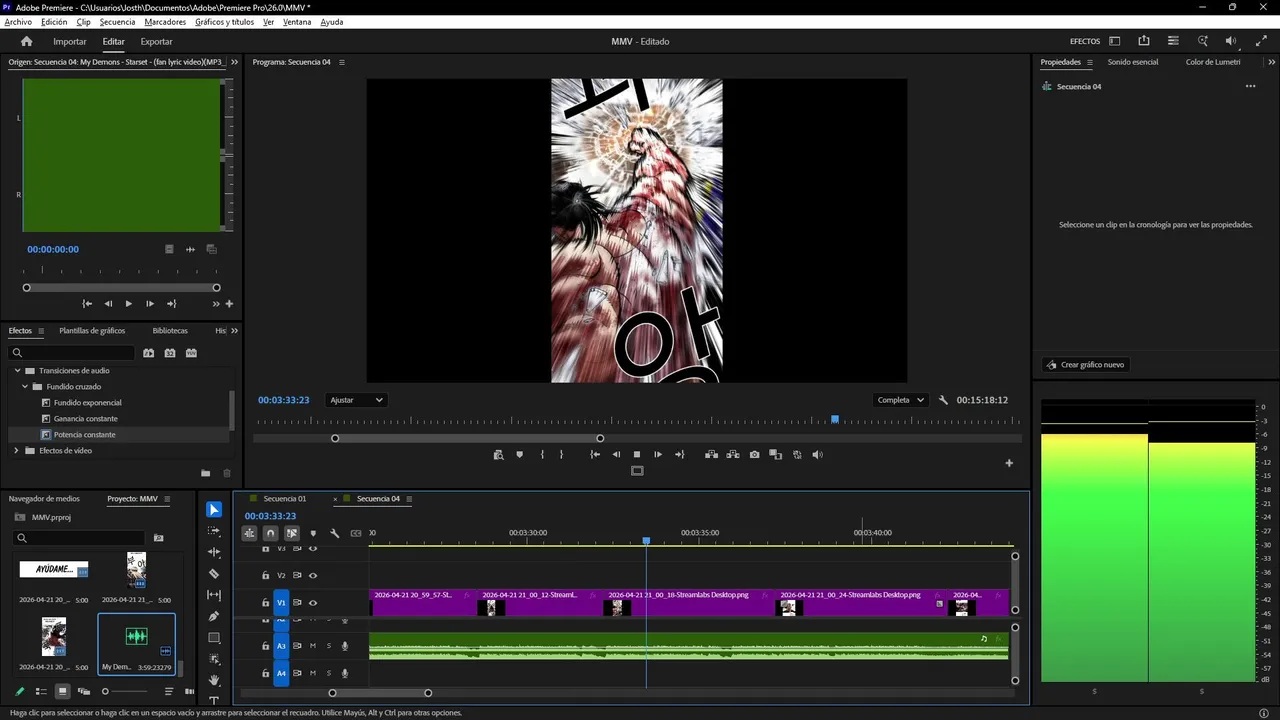
Task: Select the Track Select Forward tool
Action: pos(214,531)
